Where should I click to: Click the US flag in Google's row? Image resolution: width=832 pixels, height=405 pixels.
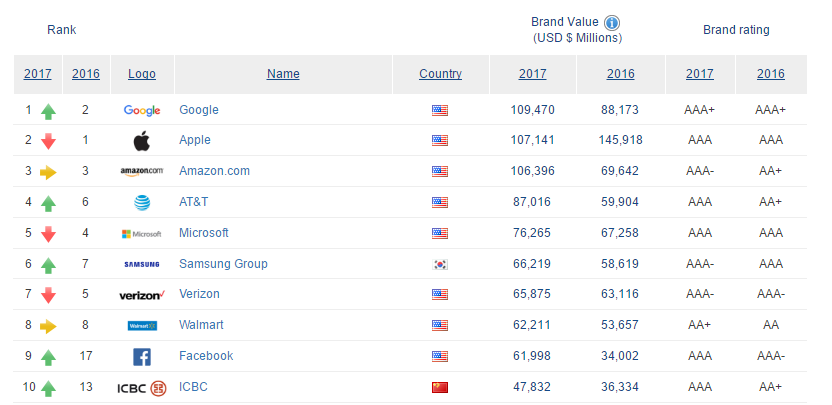pos(440,110)
